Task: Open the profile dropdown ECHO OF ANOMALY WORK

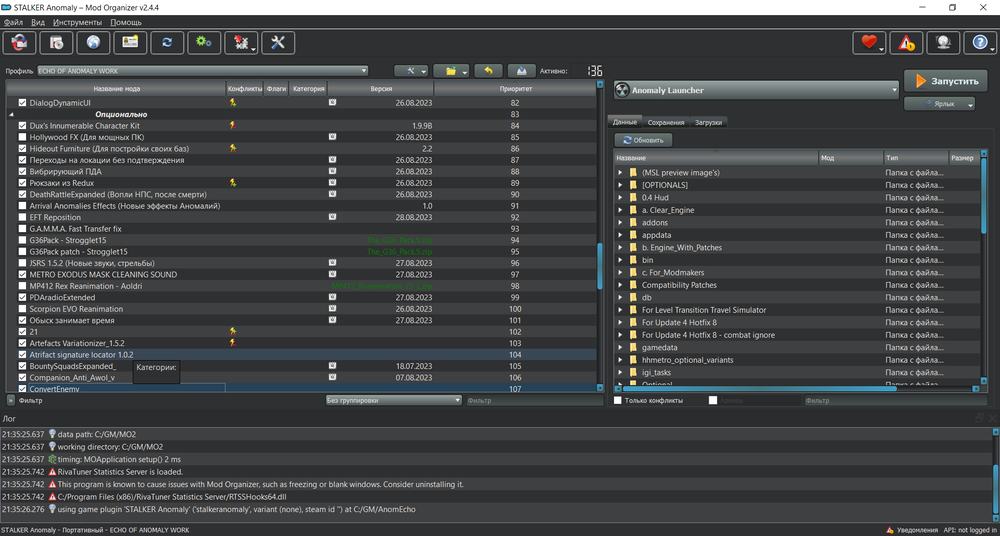Action: click(x=203, y=71)
